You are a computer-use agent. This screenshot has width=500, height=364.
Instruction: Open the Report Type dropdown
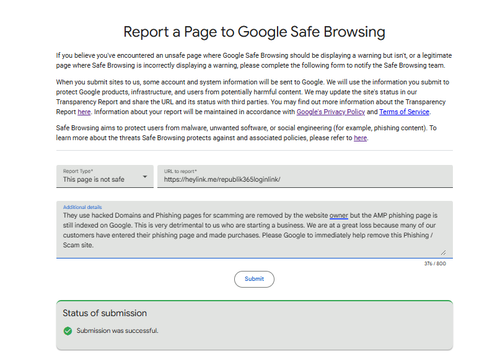pyautogui.click(x=105, y=176)
